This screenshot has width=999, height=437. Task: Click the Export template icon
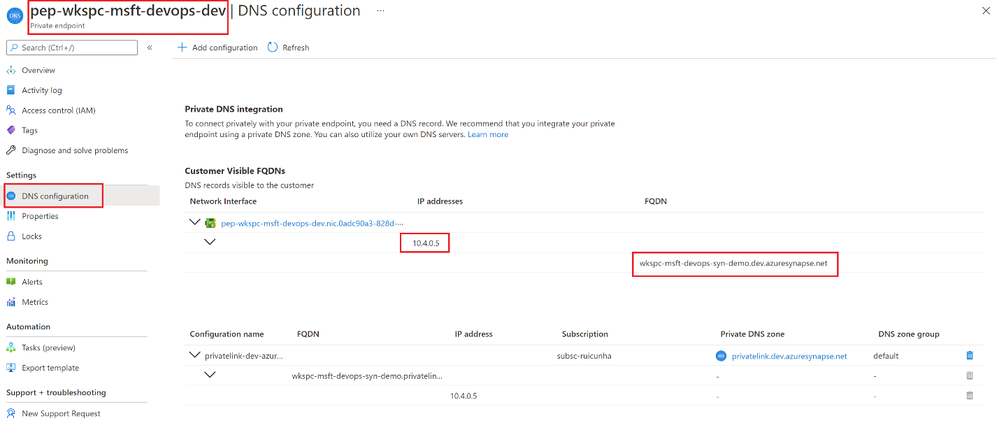pyautogui.click(x=11, y=368)
